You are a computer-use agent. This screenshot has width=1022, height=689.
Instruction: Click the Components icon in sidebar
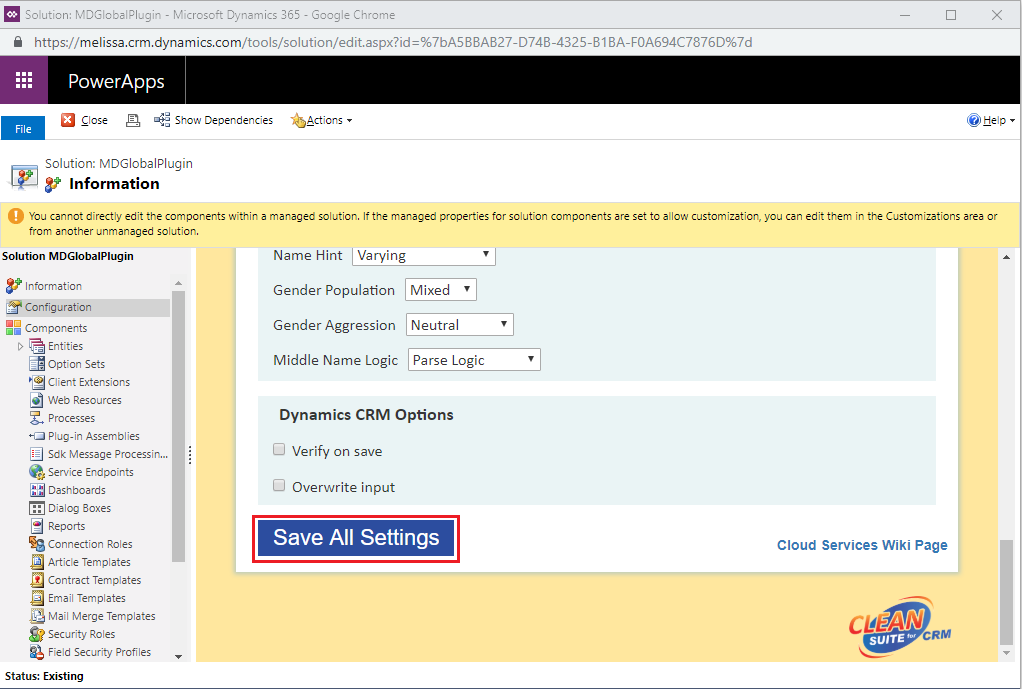(14, 327)
